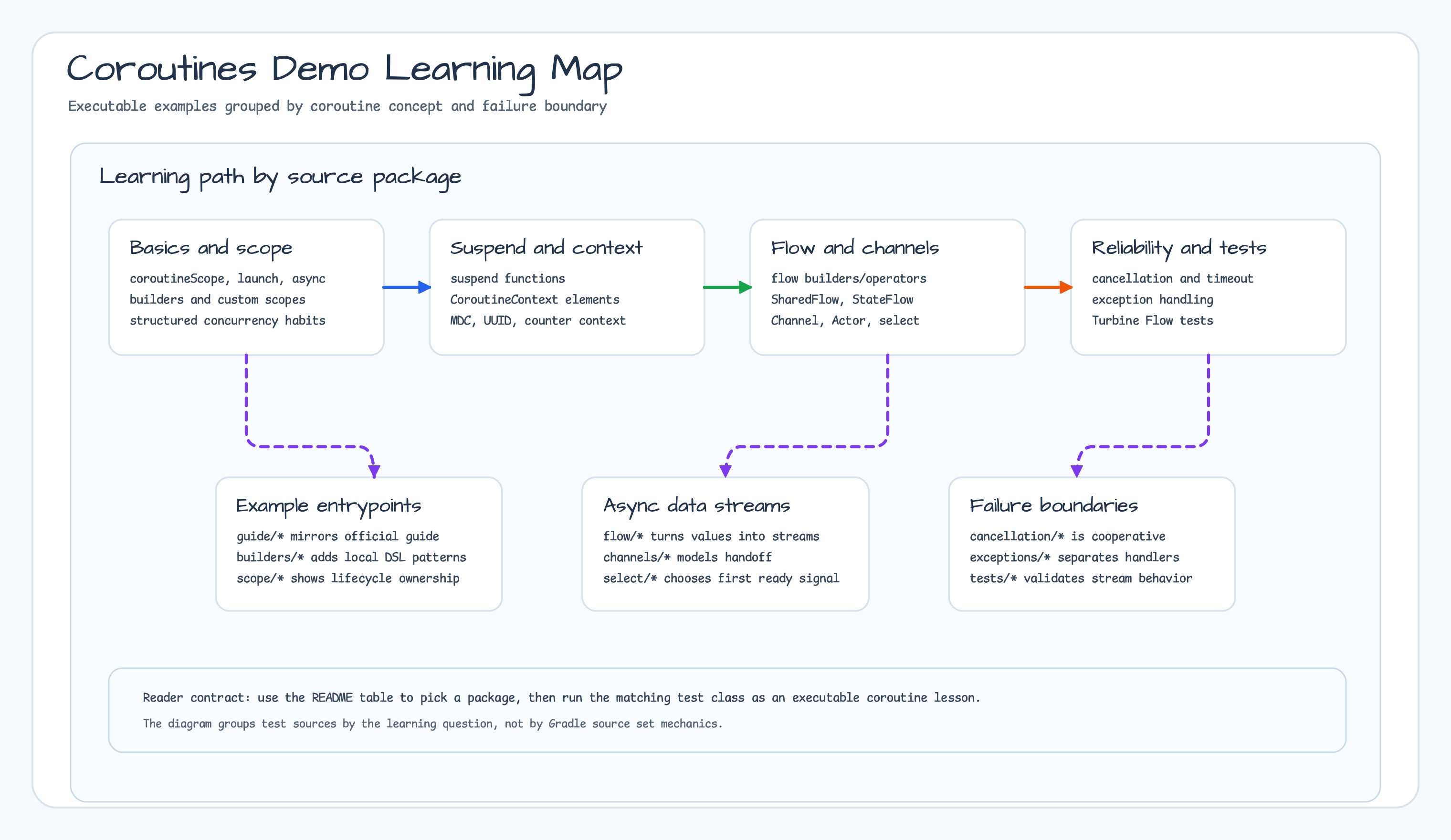Click the 'Reader contract' sentence
The width and height of the screenshot is (1451, 840).
pos(561,698)
